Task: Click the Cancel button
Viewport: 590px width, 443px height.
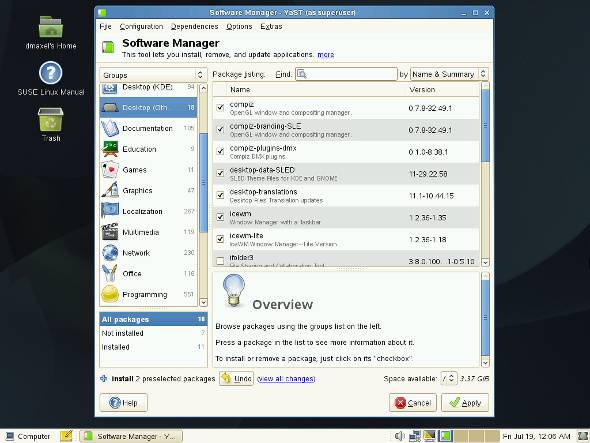Action: click(413, 403)
